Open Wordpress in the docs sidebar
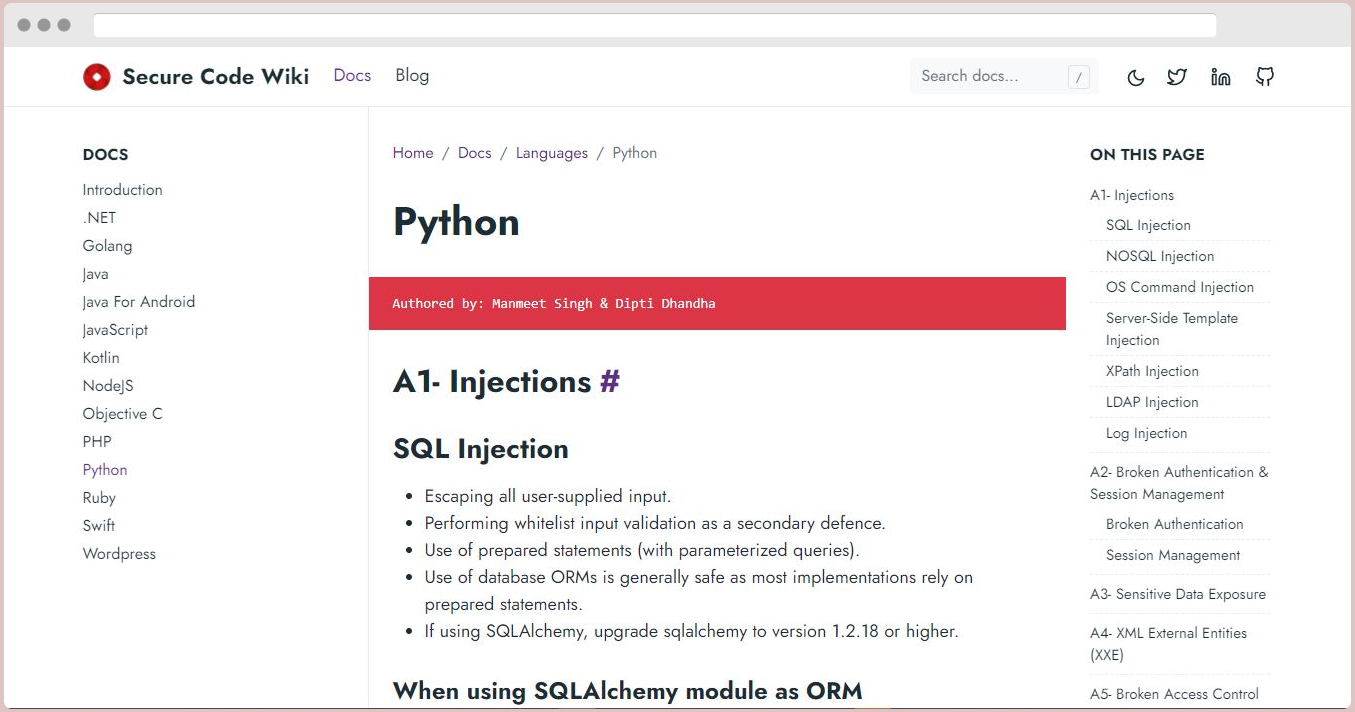Image resolution: width=1355 pixels, height=712 pixels. pos(120,554)
